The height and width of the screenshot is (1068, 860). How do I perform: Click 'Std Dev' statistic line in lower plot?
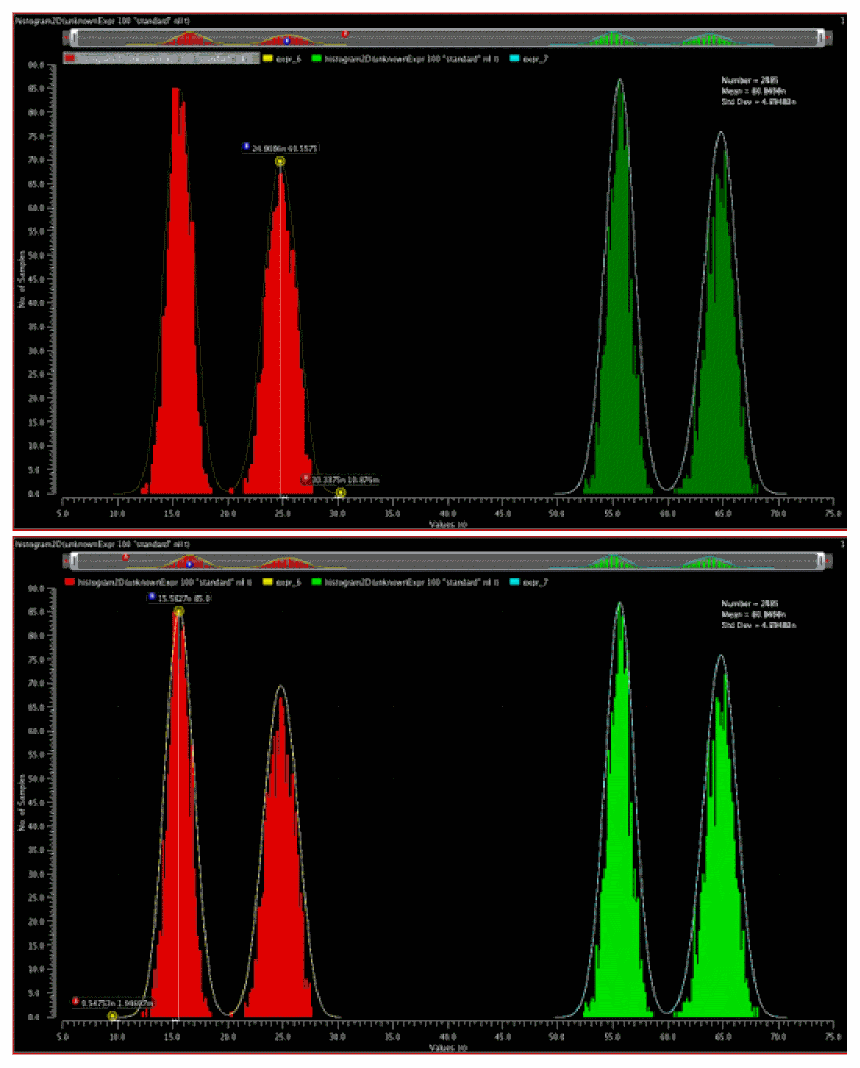coord(759,625)
